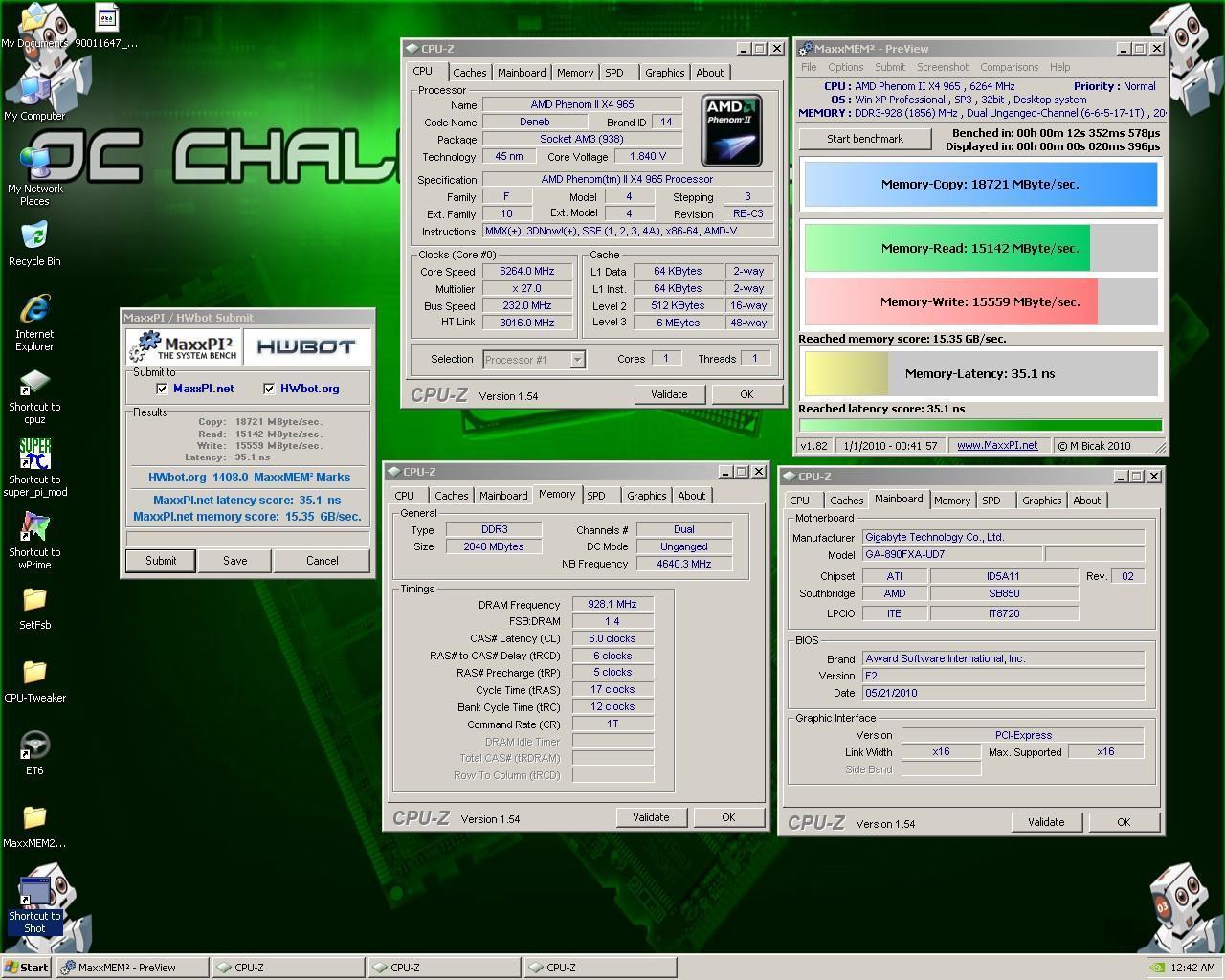1225x980 pixels.
Task: Launch Internet Explorer desktop icon
Action: (34, 323)
